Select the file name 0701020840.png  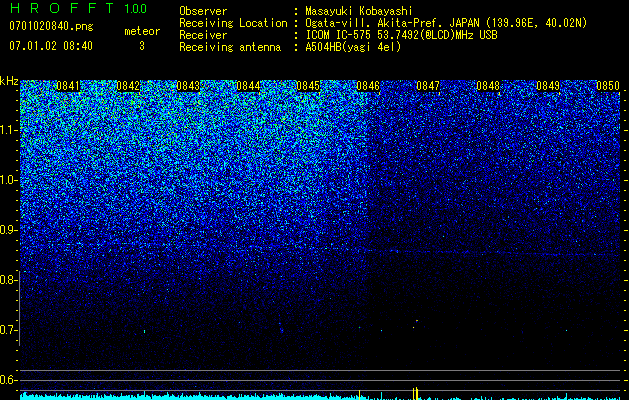pyautogui.click(x=51, y=26)
